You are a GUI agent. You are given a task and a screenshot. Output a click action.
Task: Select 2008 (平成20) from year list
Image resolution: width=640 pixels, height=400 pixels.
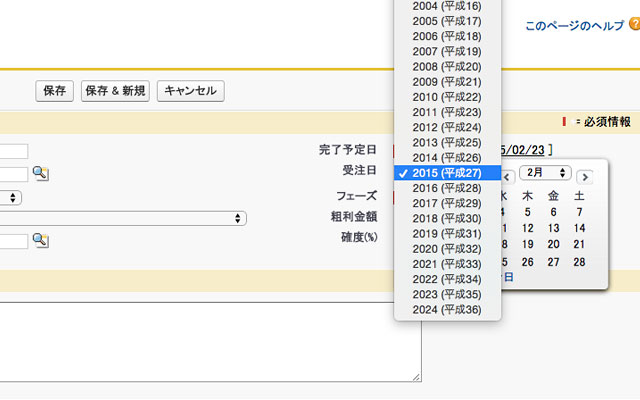[447, 67]
